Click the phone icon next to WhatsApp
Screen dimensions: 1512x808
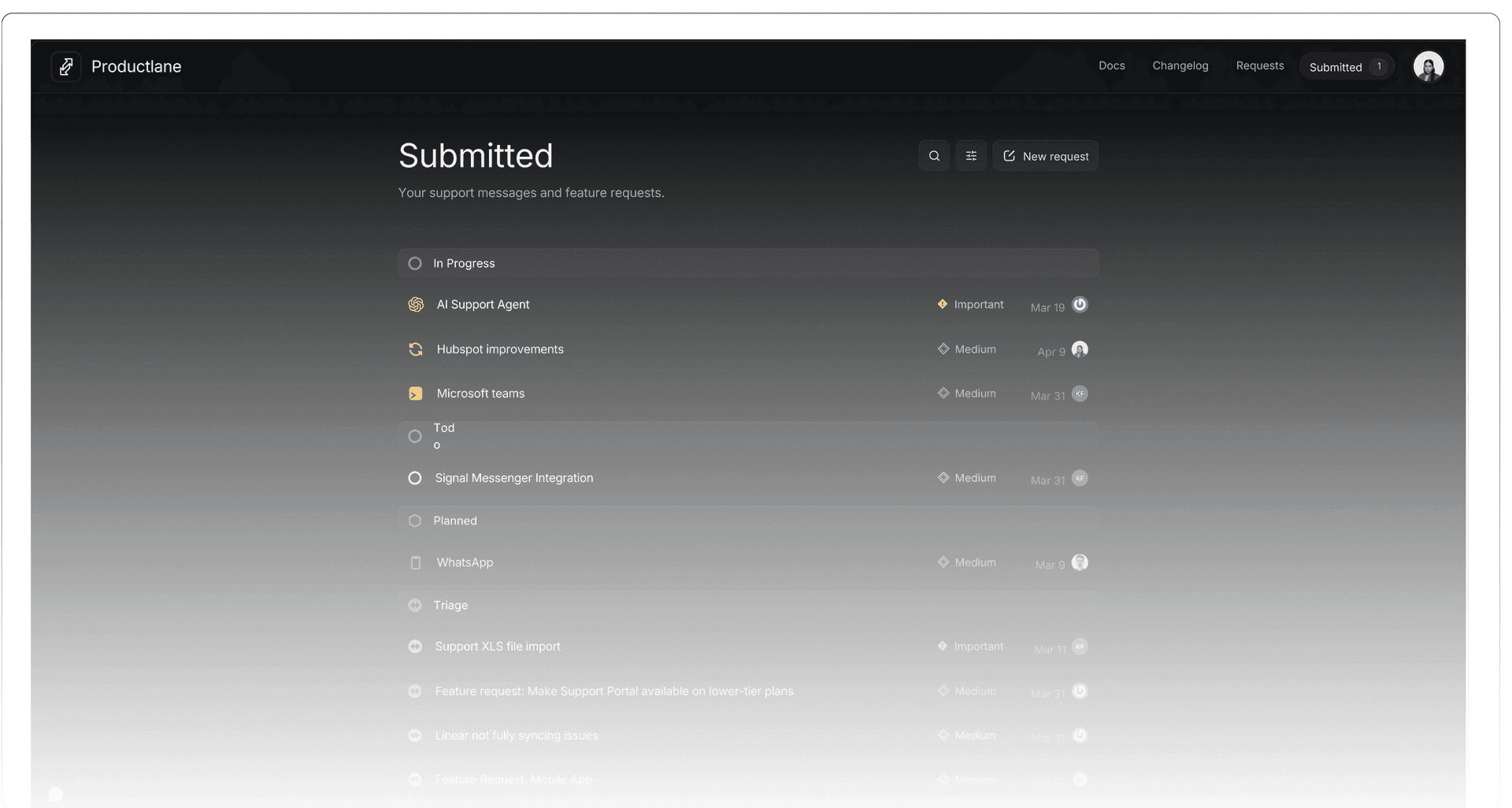coord(416,562)
